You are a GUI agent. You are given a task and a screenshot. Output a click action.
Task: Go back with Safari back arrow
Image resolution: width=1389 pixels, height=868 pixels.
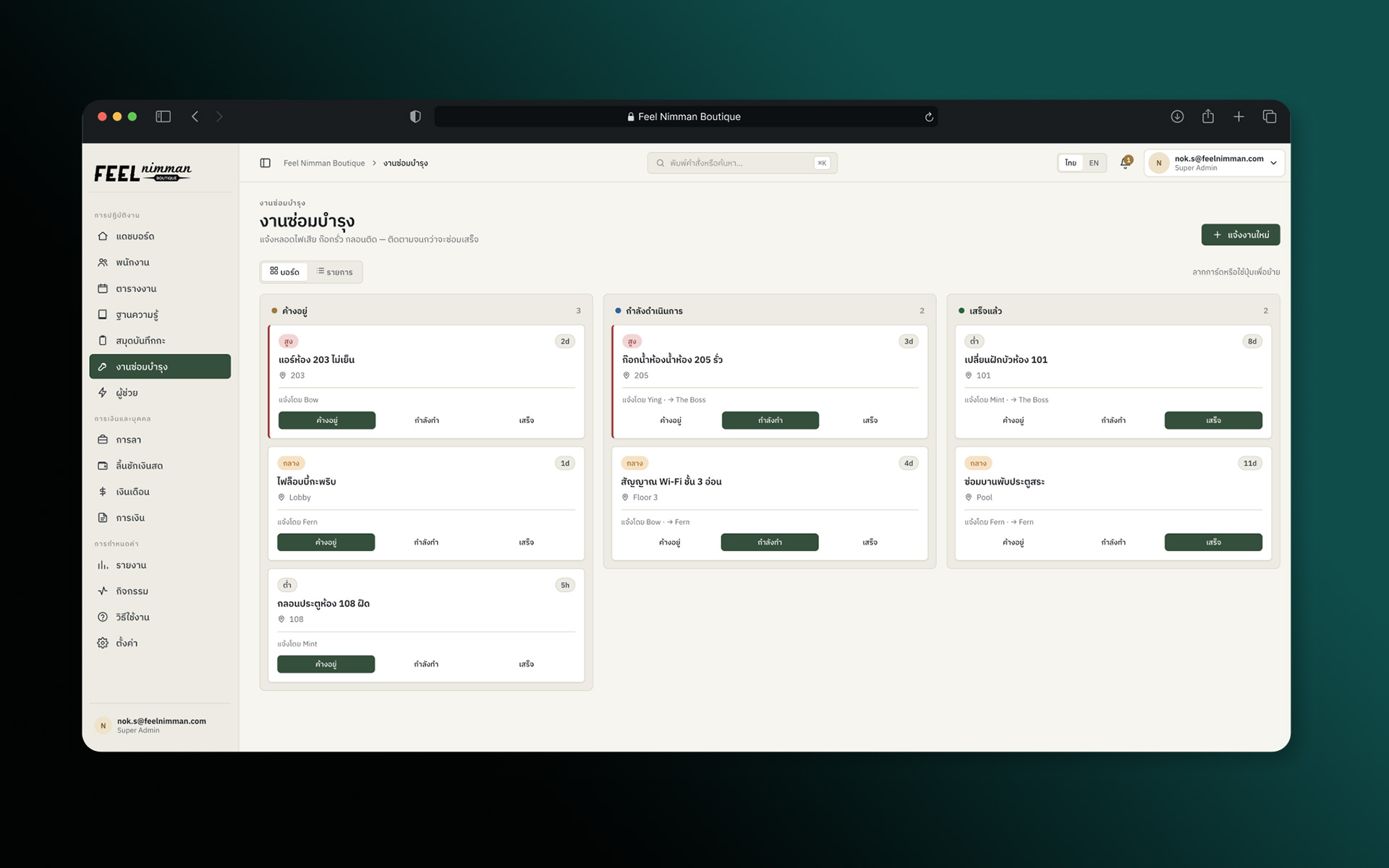click(195, 116)
